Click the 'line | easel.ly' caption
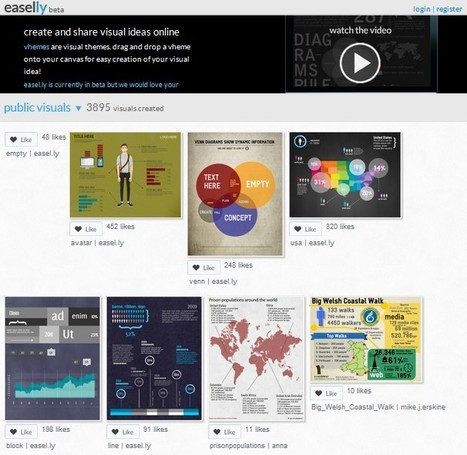This screenshot has height=455, width=467. click(x=129, y=446)
